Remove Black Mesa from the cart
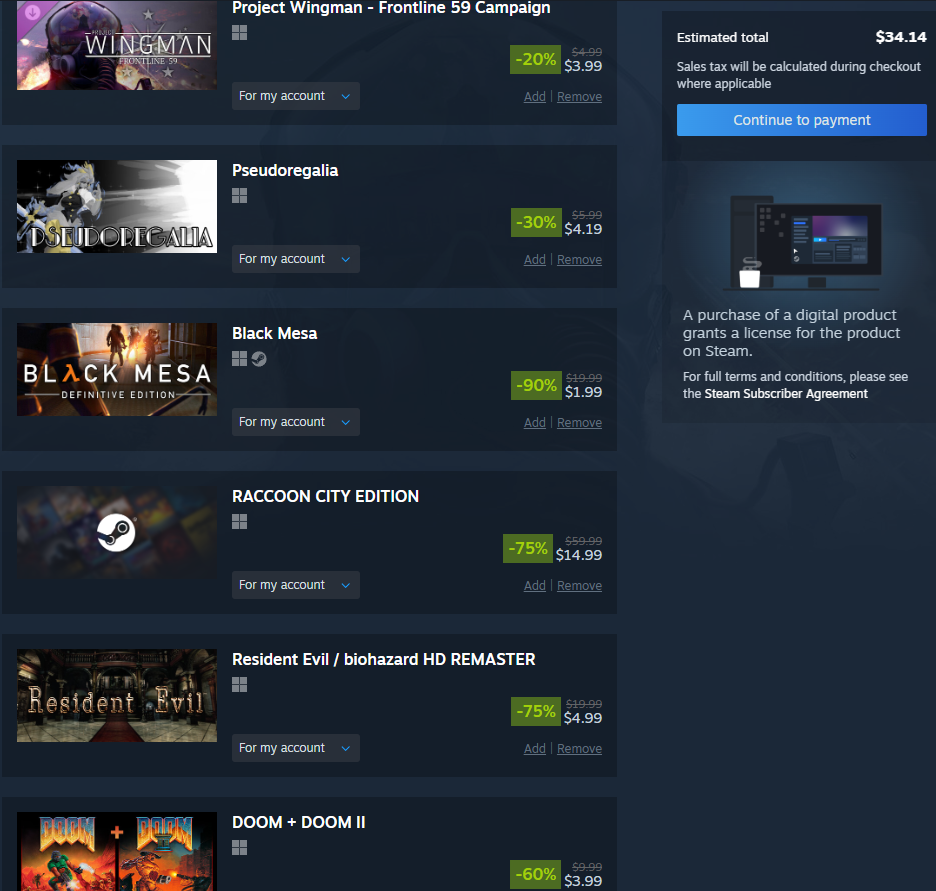Image resolution: width=936 pixels, height=891 pixels. click(x=579, y=423)
